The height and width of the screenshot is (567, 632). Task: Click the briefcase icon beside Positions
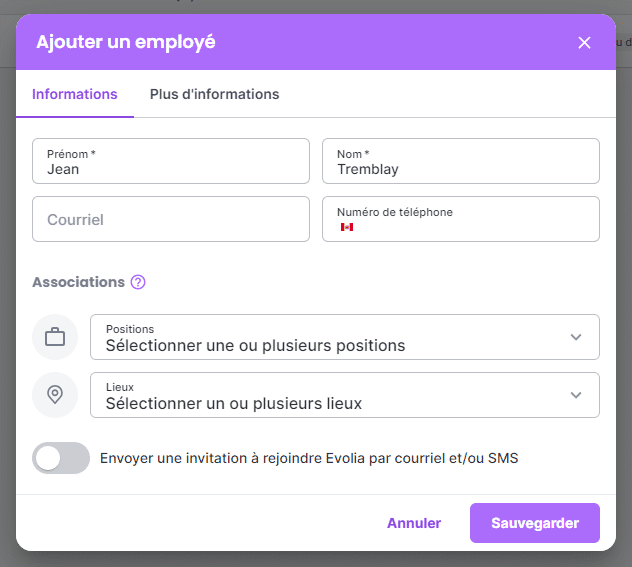[55, 337]
